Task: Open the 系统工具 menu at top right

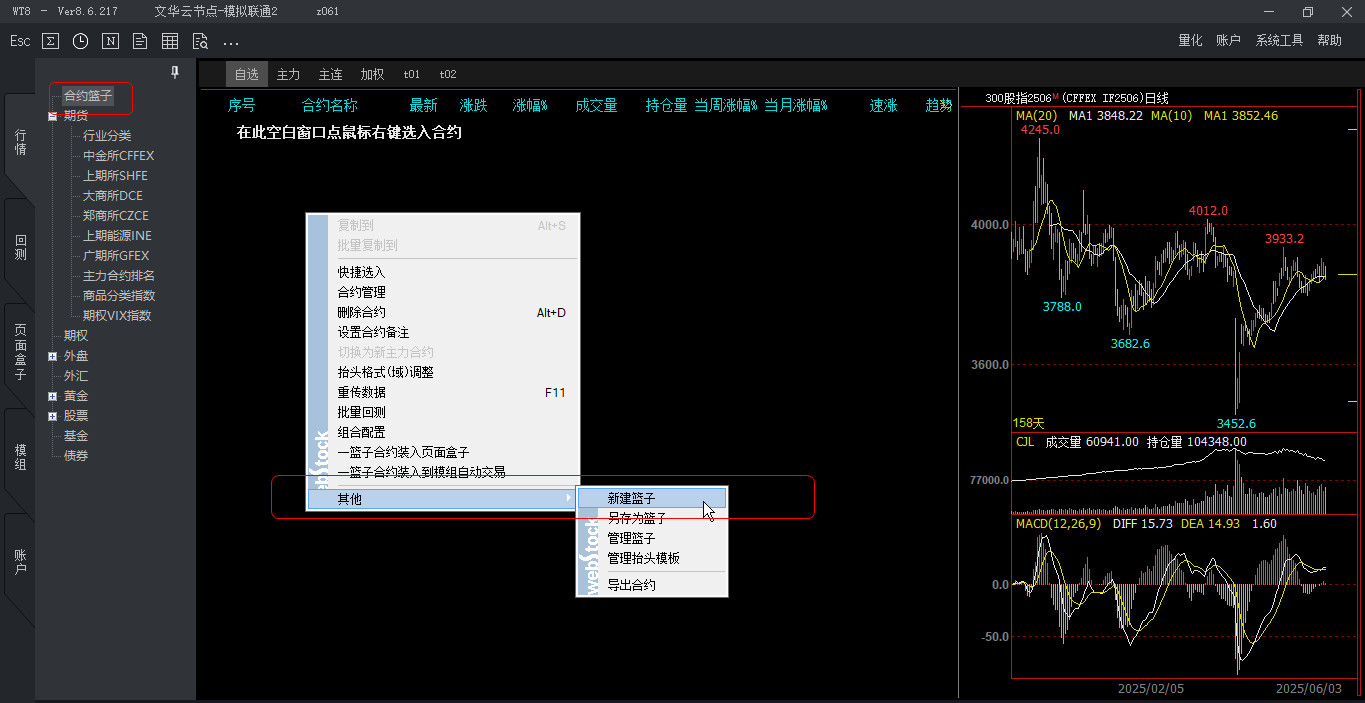Action: pyautogui.click(x=1279, y=41)
